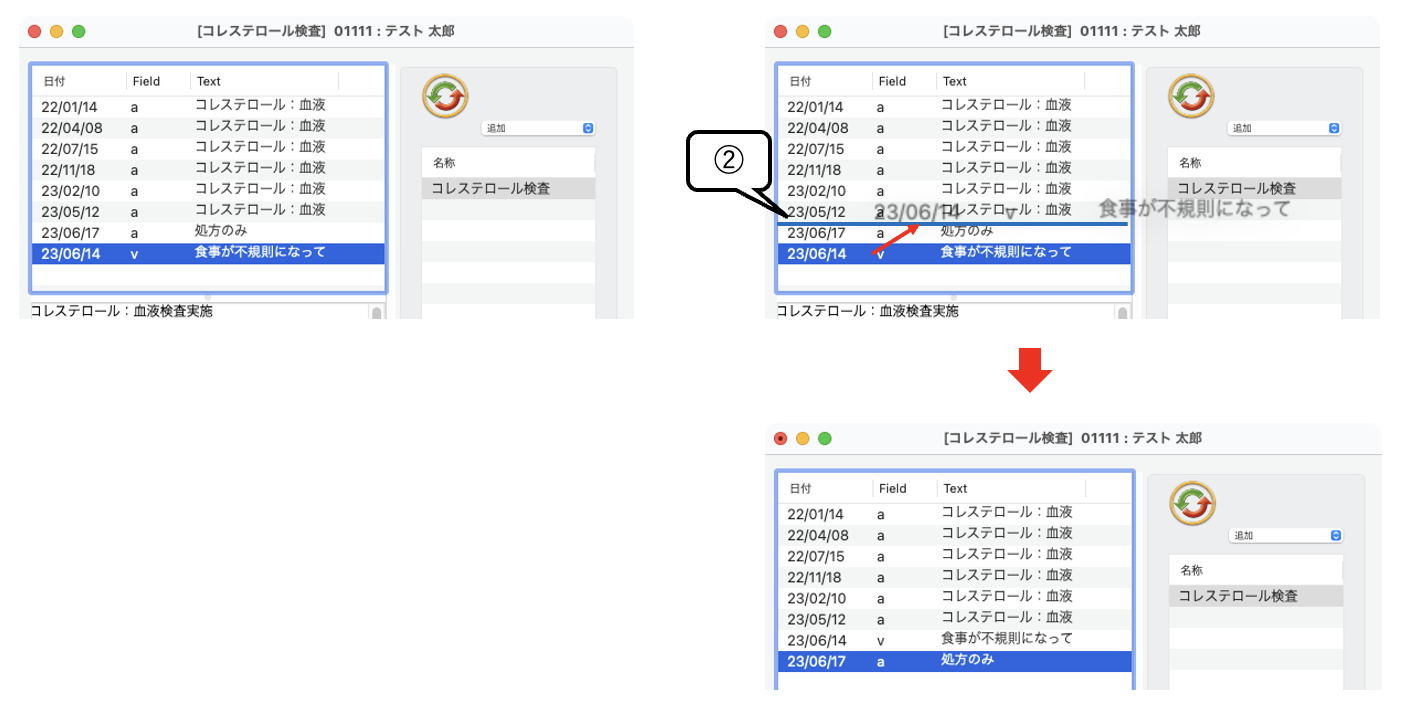Click the green zoom button of bottom window
Viewport: 1408px width, 712px height.
tap(825, 439)
